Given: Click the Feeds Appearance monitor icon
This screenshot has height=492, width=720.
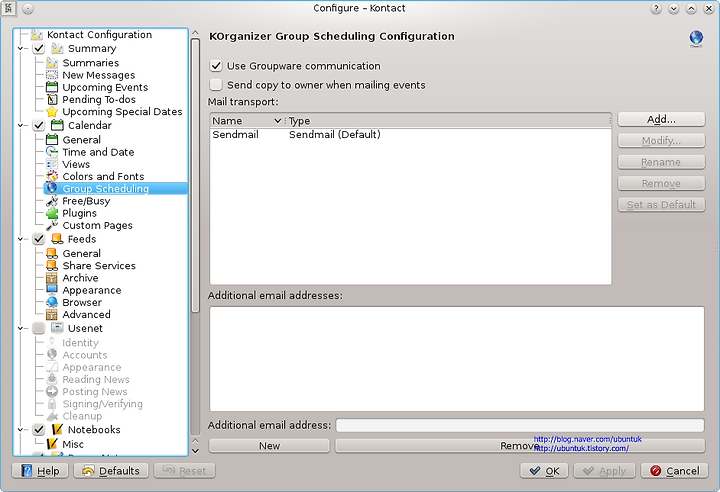Looking at the screenshot, I should click(x=52, y=290).
